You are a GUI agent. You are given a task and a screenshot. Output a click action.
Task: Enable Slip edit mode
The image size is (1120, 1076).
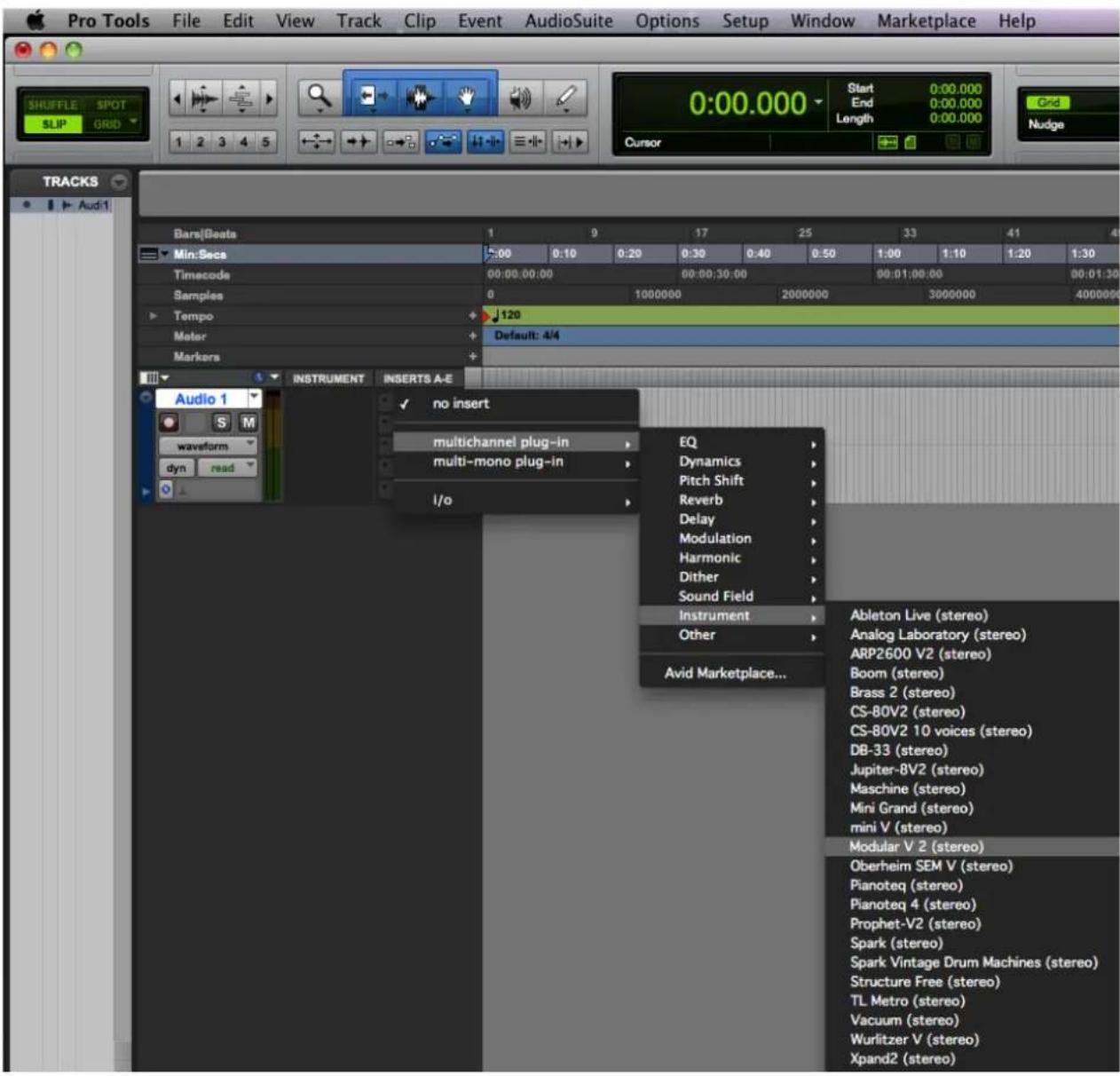pyautogui.click(x=53, y=124)
